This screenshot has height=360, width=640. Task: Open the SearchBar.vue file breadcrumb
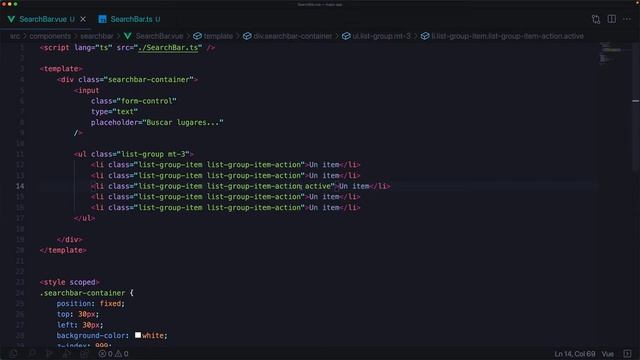click(159, 36)
